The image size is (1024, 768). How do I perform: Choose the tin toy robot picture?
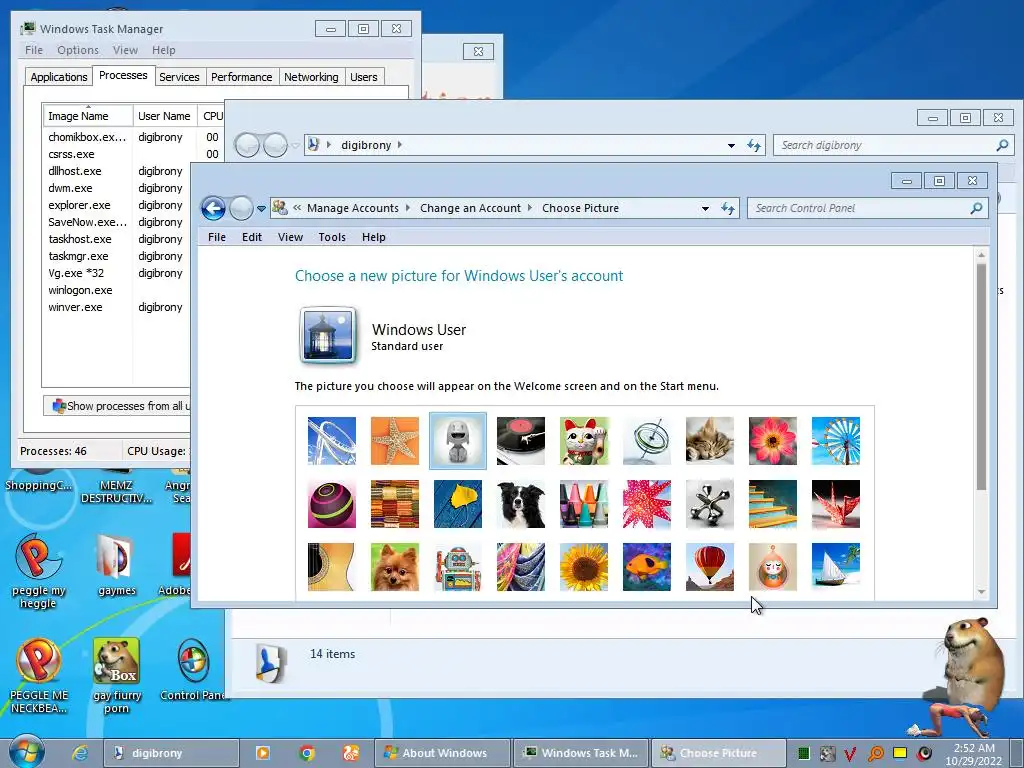coord(458,567)
